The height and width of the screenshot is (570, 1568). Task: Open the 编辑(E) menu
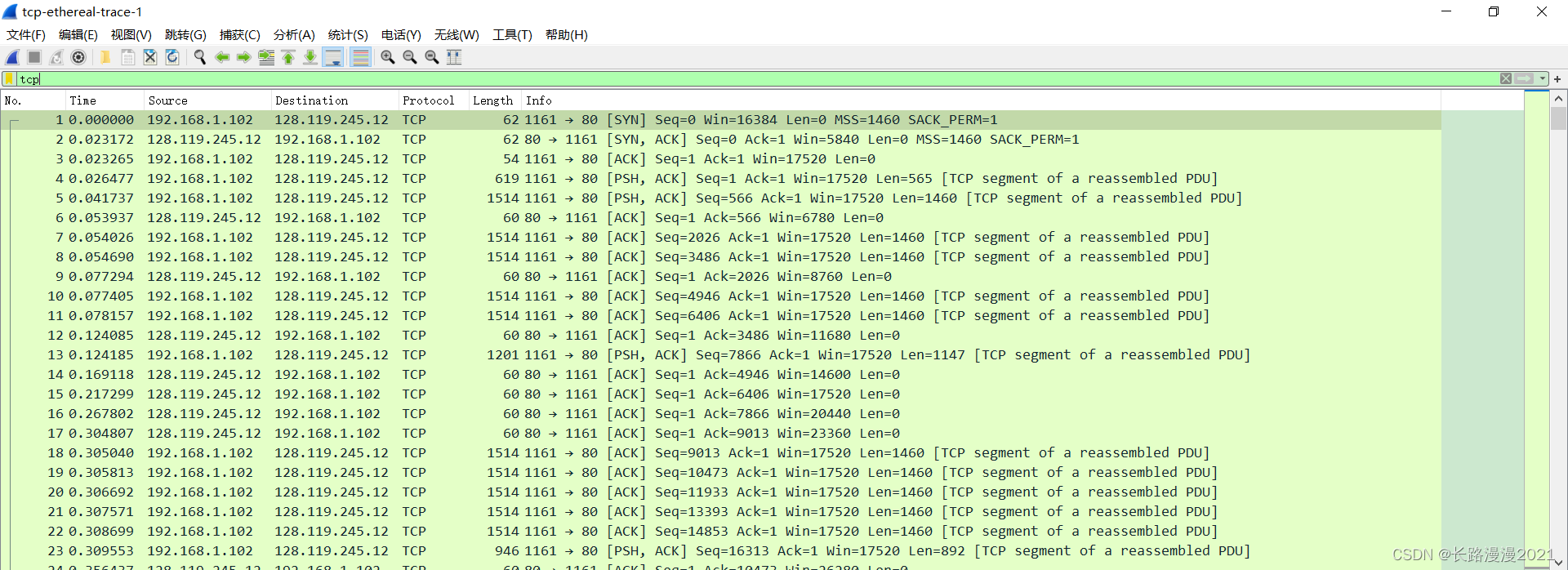pos(78,35)
